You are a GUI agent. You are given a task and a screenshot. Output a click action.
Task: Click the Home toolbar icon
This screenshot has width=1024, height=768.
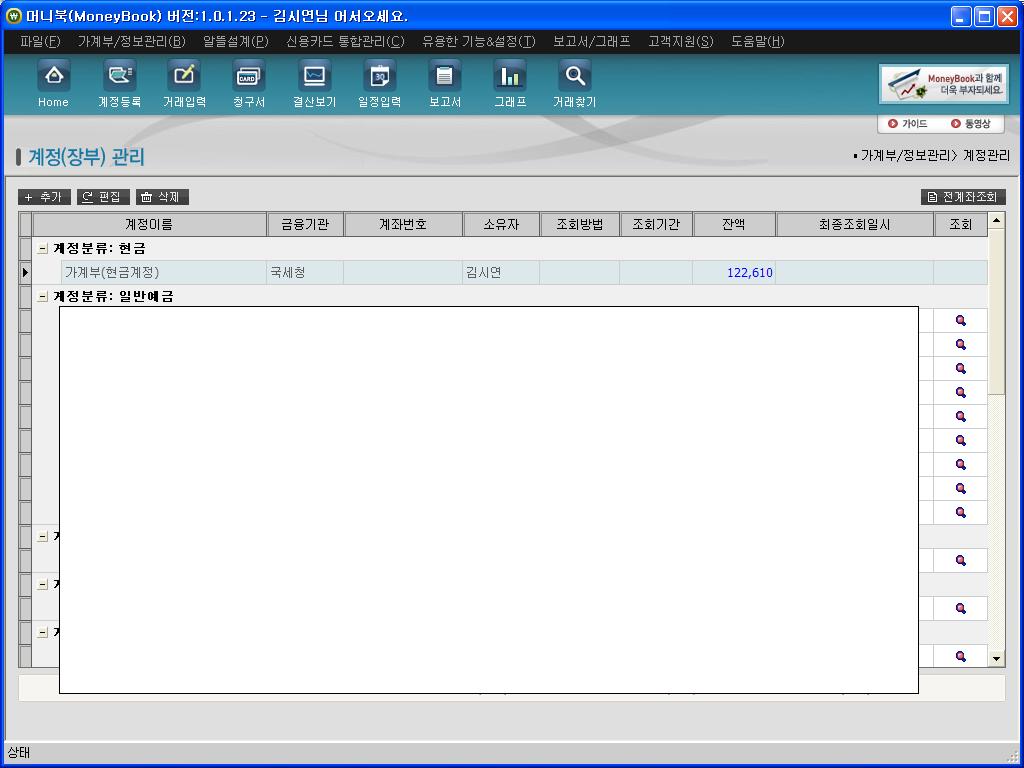(53, 76)
